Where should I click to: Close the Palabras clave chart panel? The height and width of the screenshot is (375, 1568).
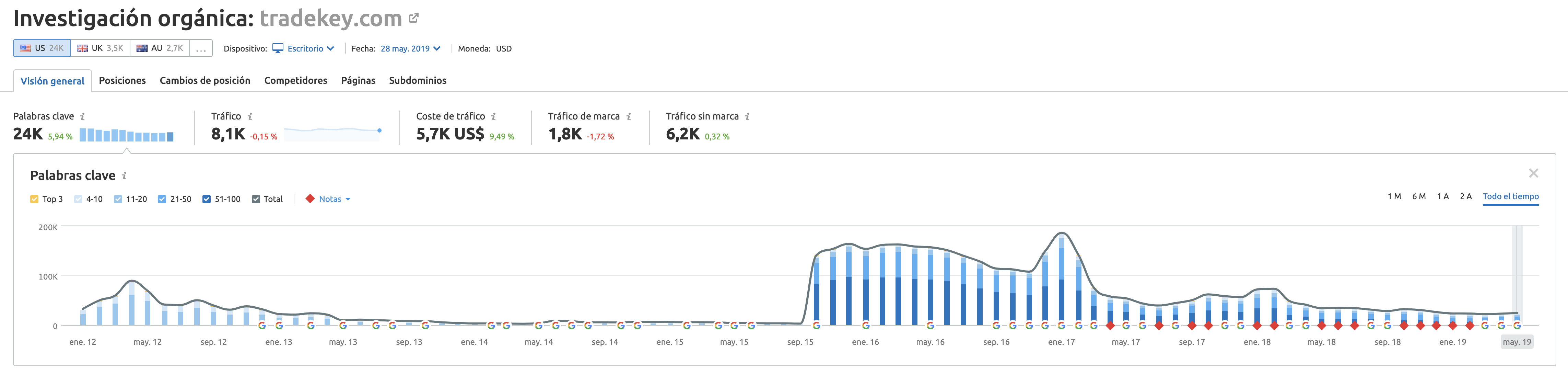1533,173
